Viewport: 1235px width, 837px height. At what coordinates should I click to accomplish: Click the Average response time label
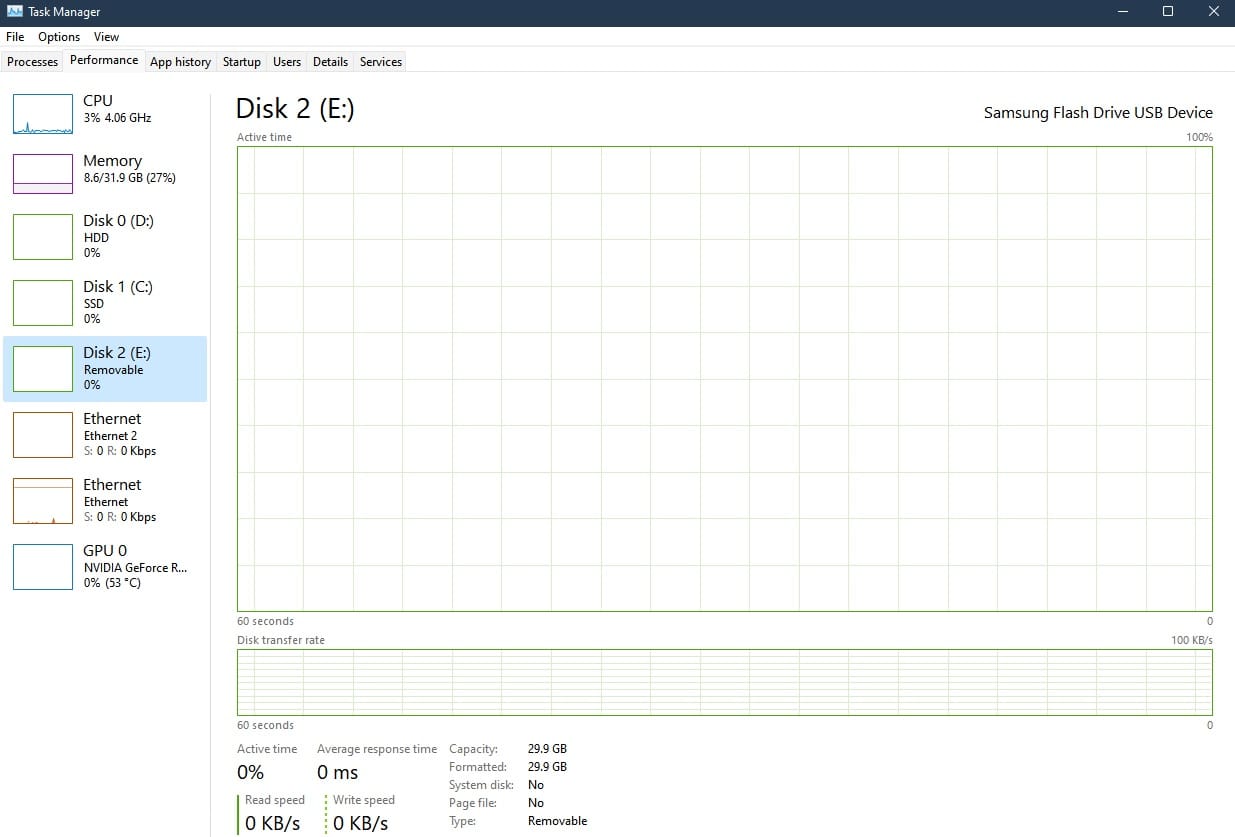coord(377,749)
